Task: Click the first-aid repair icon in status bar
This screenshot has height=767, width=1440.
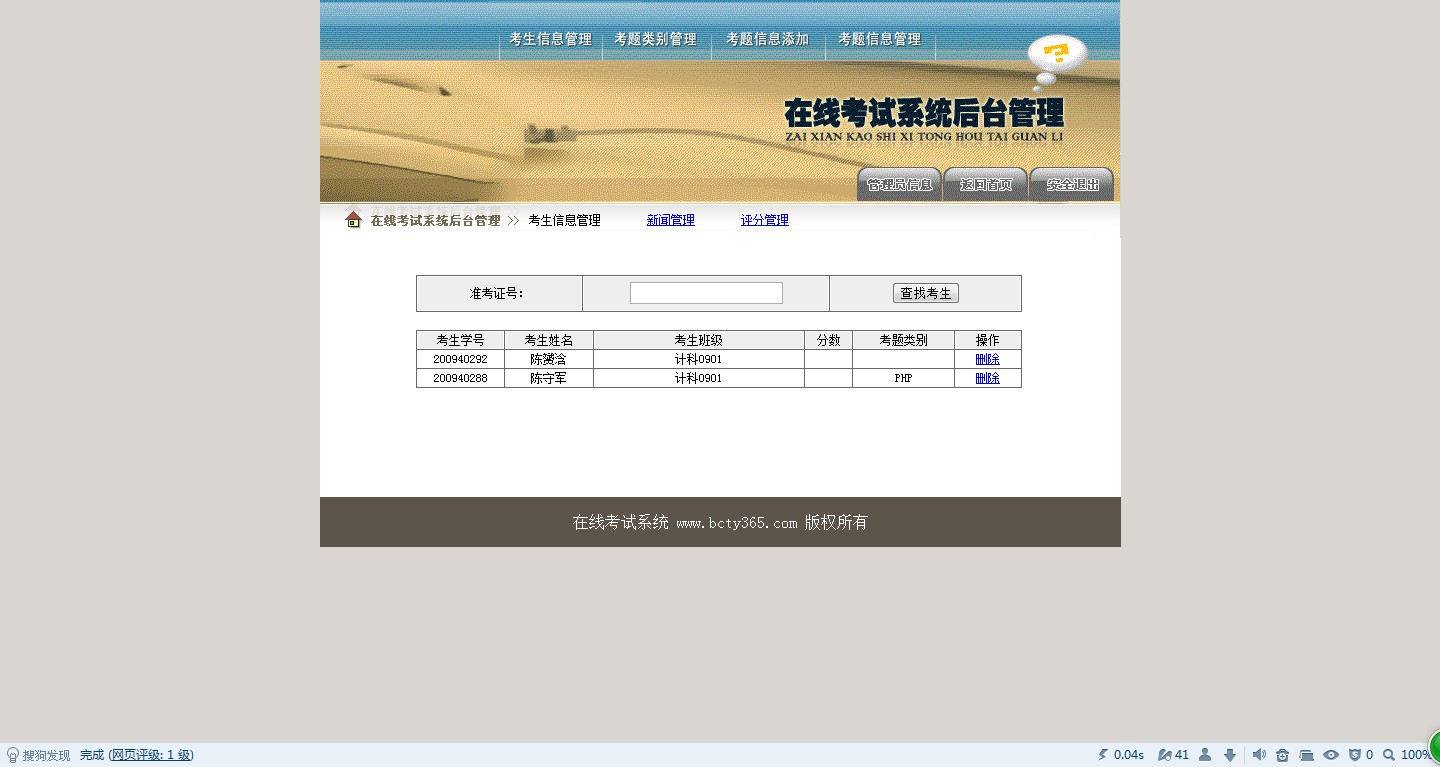Action: coord(1282,755)
